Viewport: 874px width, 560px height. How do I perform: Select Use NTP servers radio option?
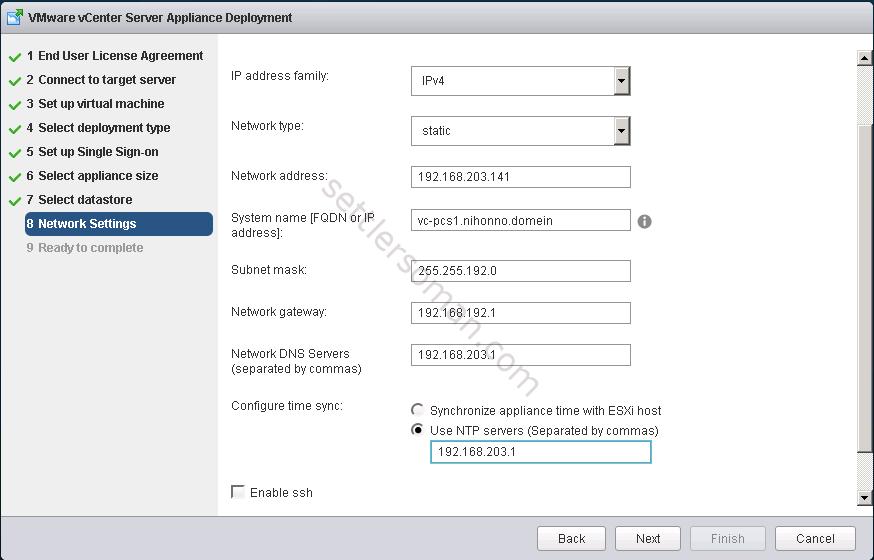pos(417,430)
